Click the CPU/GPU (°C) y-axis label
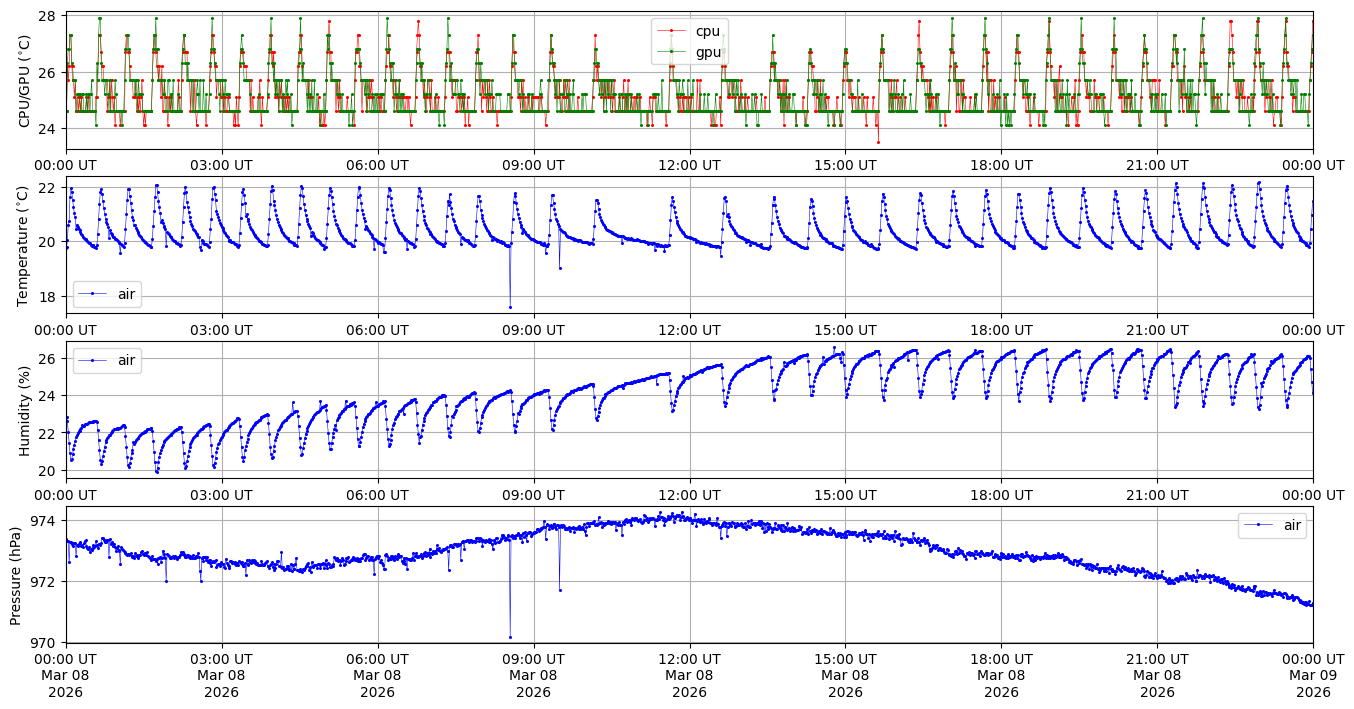 (24, 80)
